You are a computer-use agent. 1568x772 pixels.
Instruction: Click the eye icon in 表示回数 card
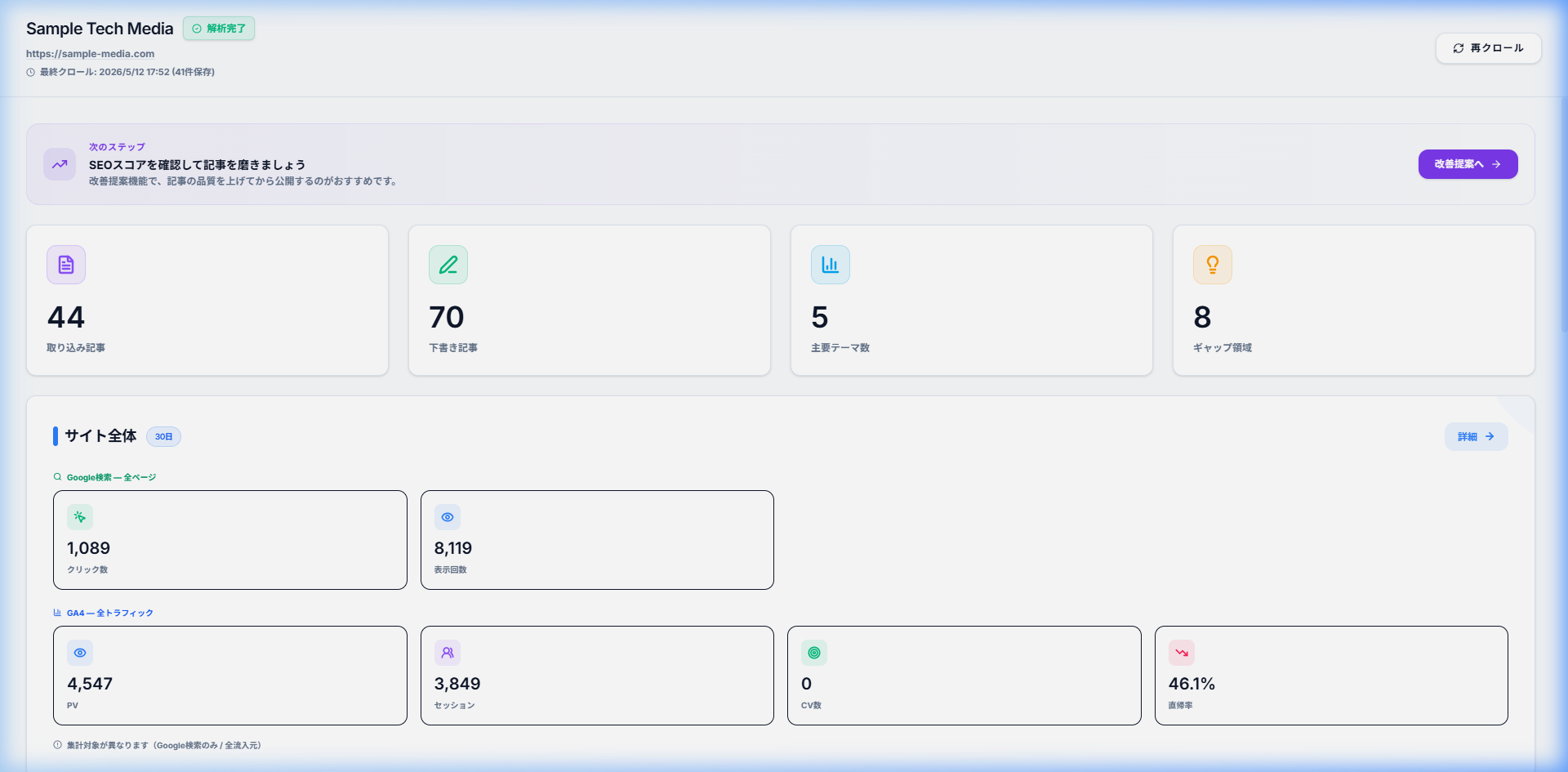(448, 517)
